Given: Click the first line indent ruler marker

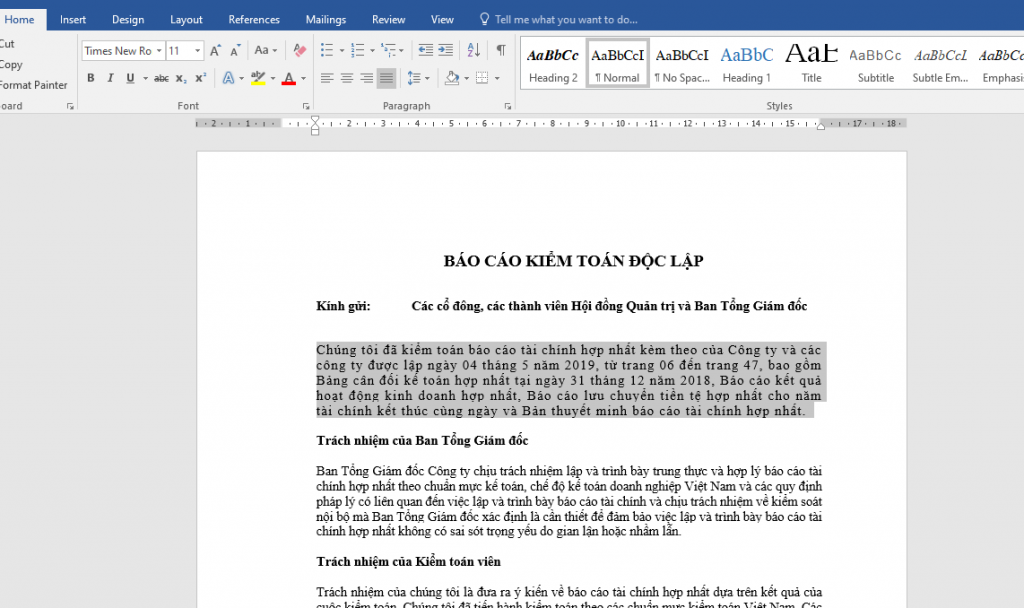Looking at the screenshot, I should coord(315,120).
